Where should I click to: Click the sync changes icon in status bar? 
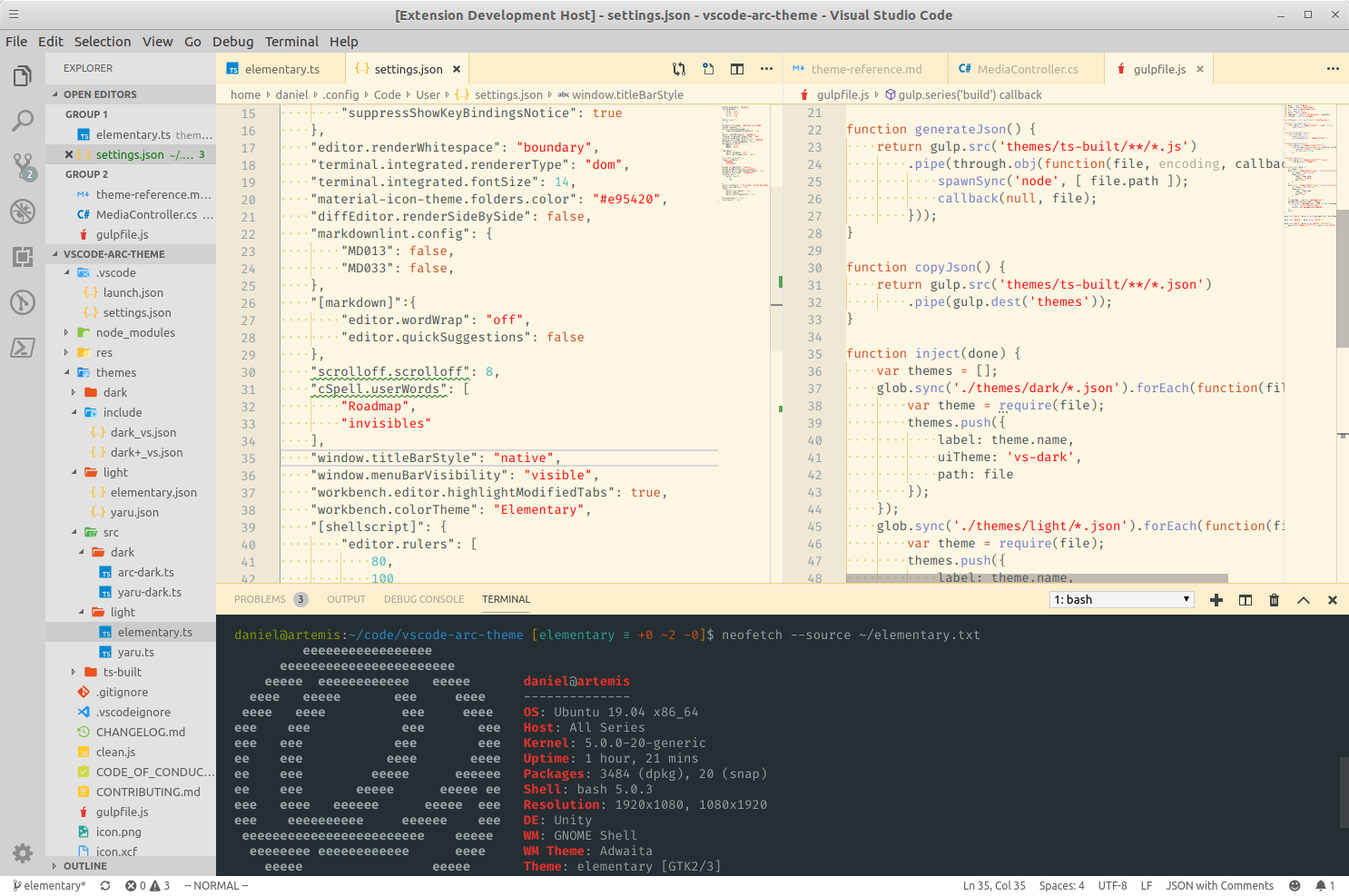click(x=105, y=886)
